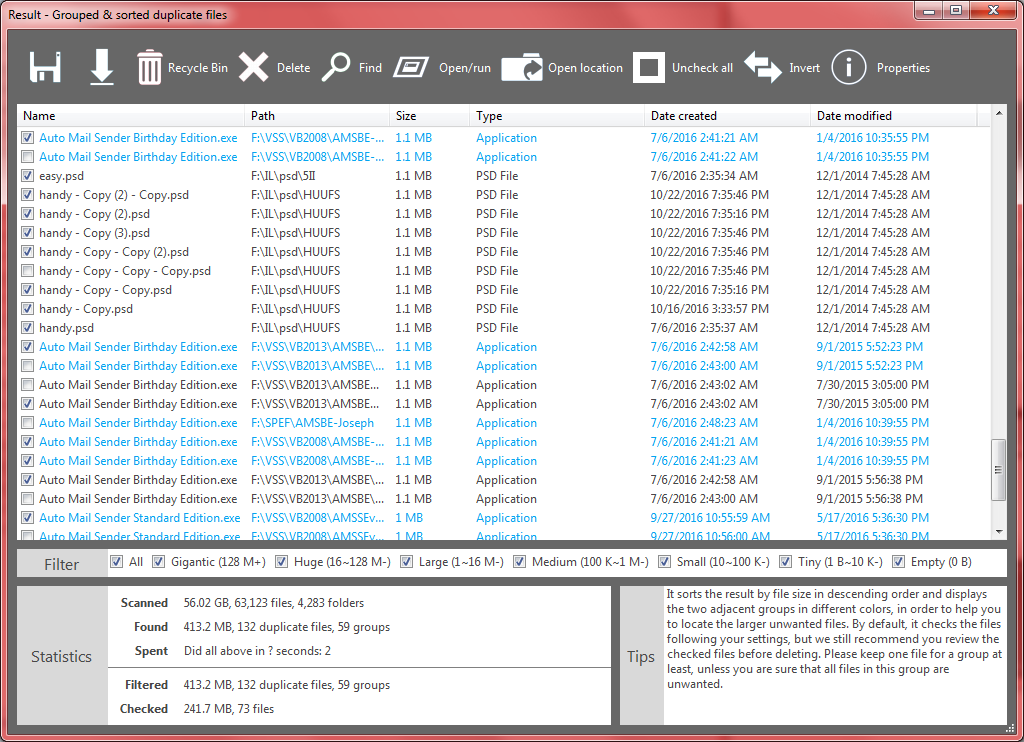Click the Open location label
The image size is (1024, 742).
[585, 68]
